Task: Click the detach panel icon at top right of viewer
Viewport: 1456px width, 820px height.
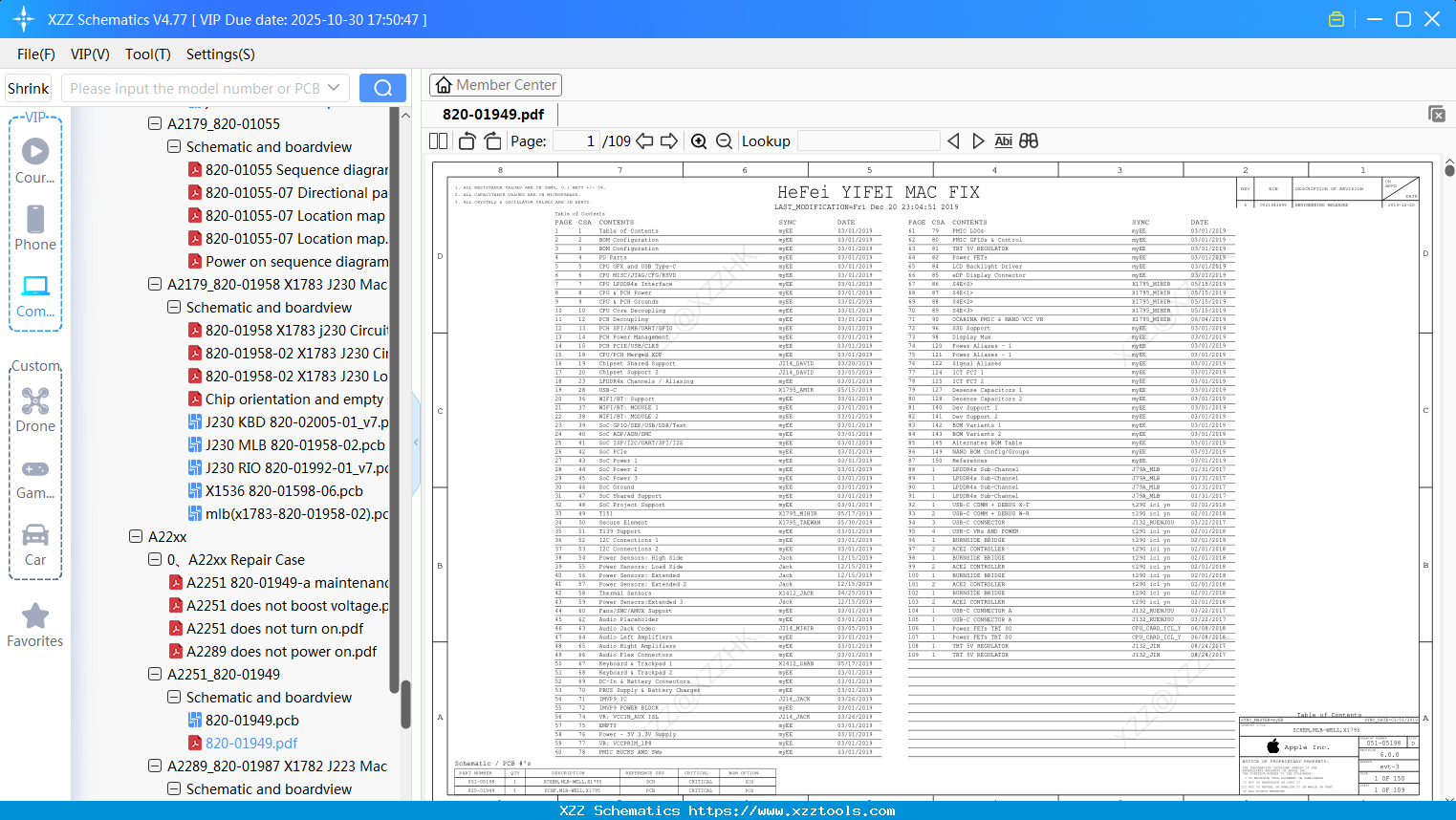Action: 1437,114
